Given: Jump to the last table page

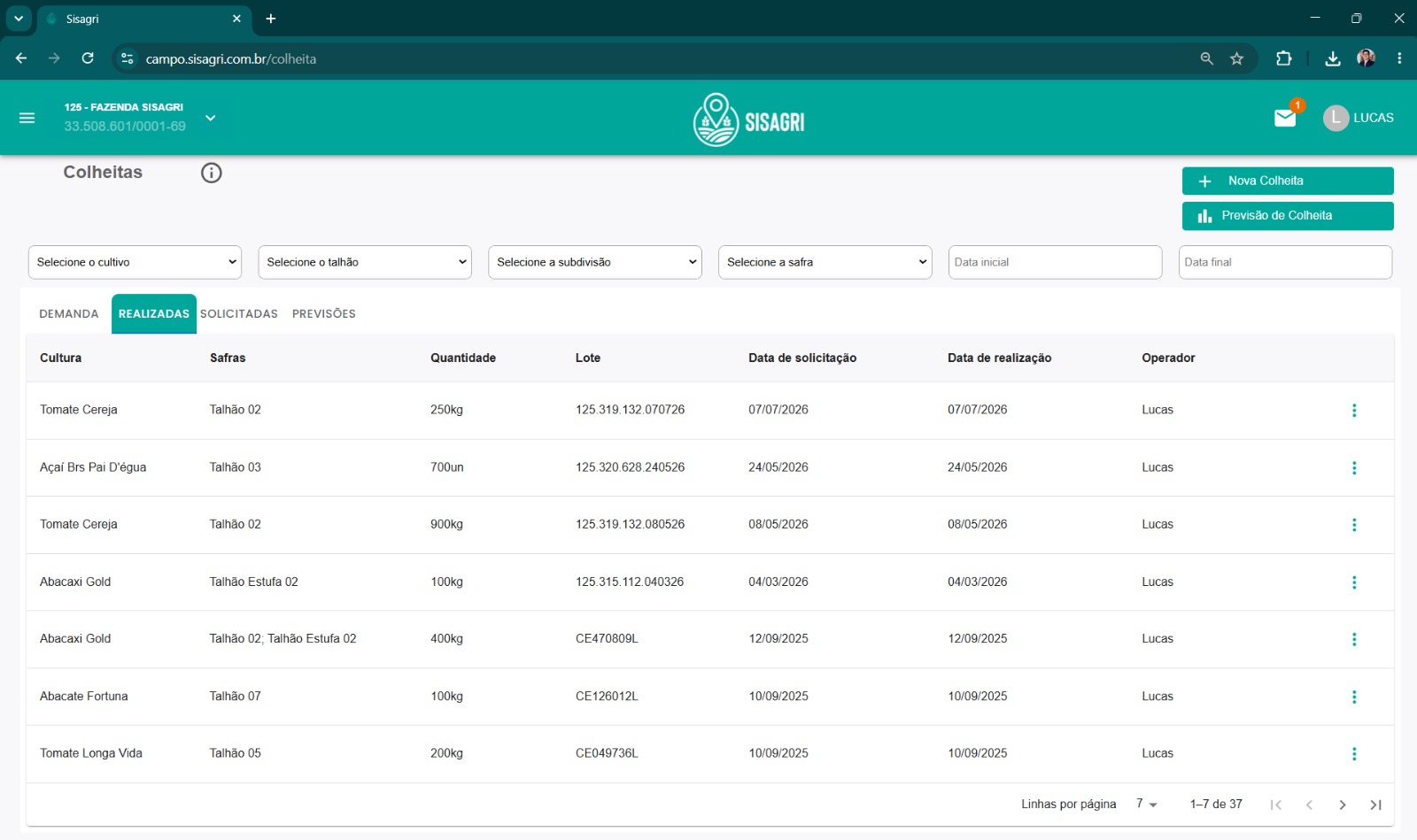Looking at the screenshot, I should pyautogui.click(x=1375, y=805).
